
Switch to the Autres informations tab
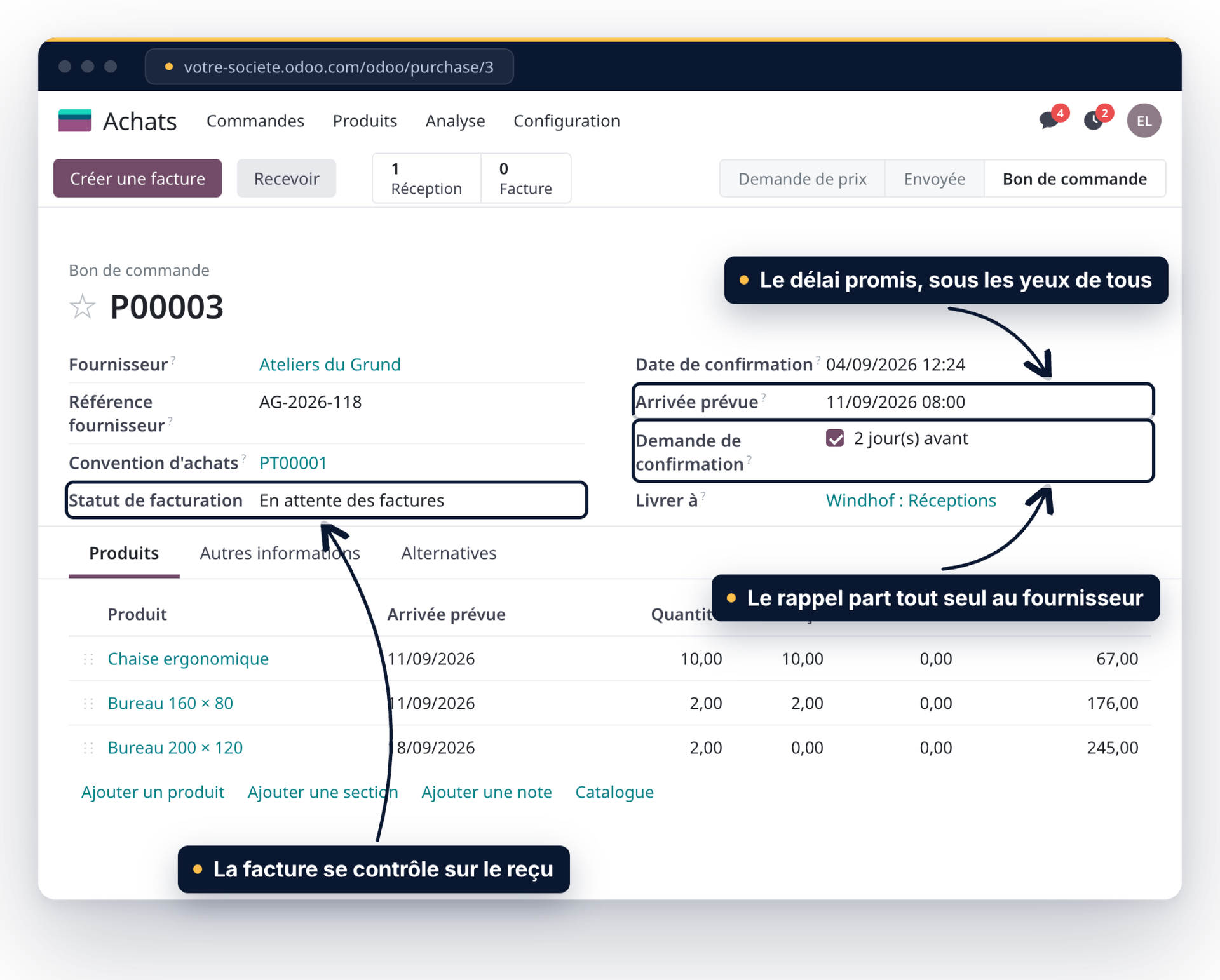pyautogui.click(x=280, y=553)
